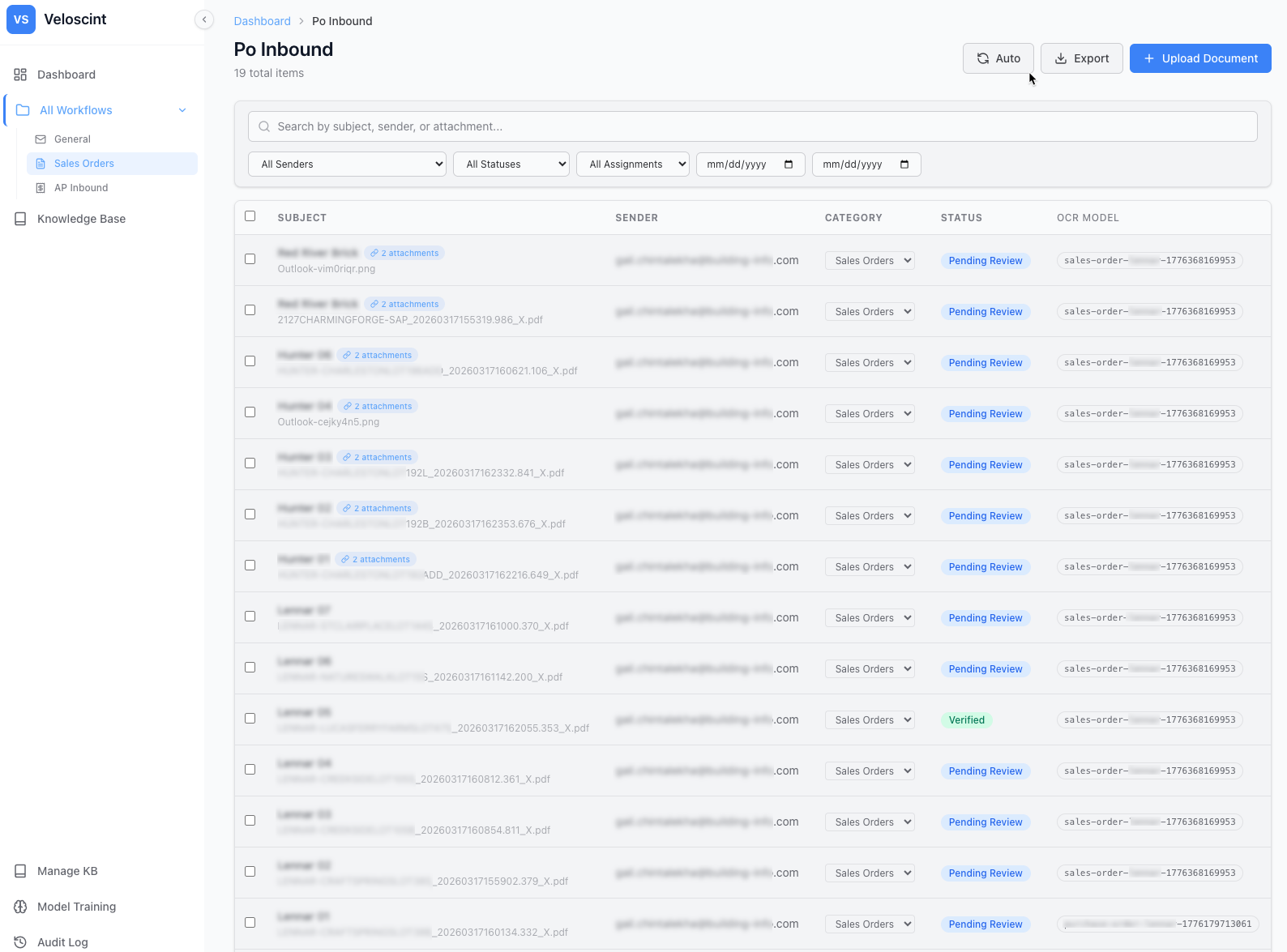This screenshot has height=952, width=1287.
Task: Click the 1776179713061 OCR model tag
Action: (x=1158, y=924)
